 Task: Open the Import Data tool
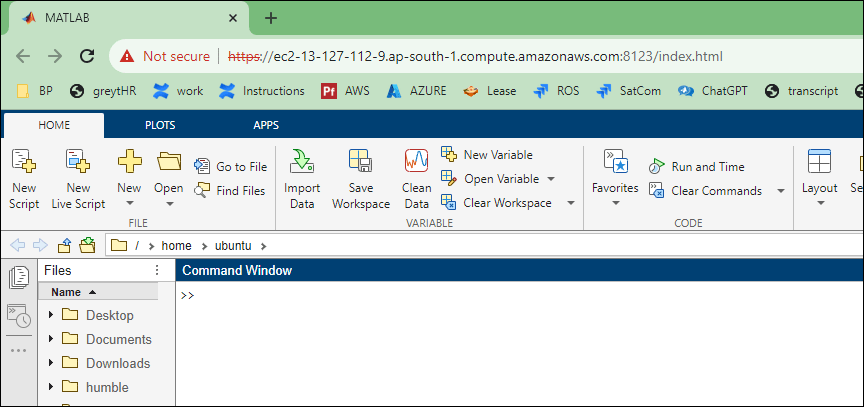point(301,180)
